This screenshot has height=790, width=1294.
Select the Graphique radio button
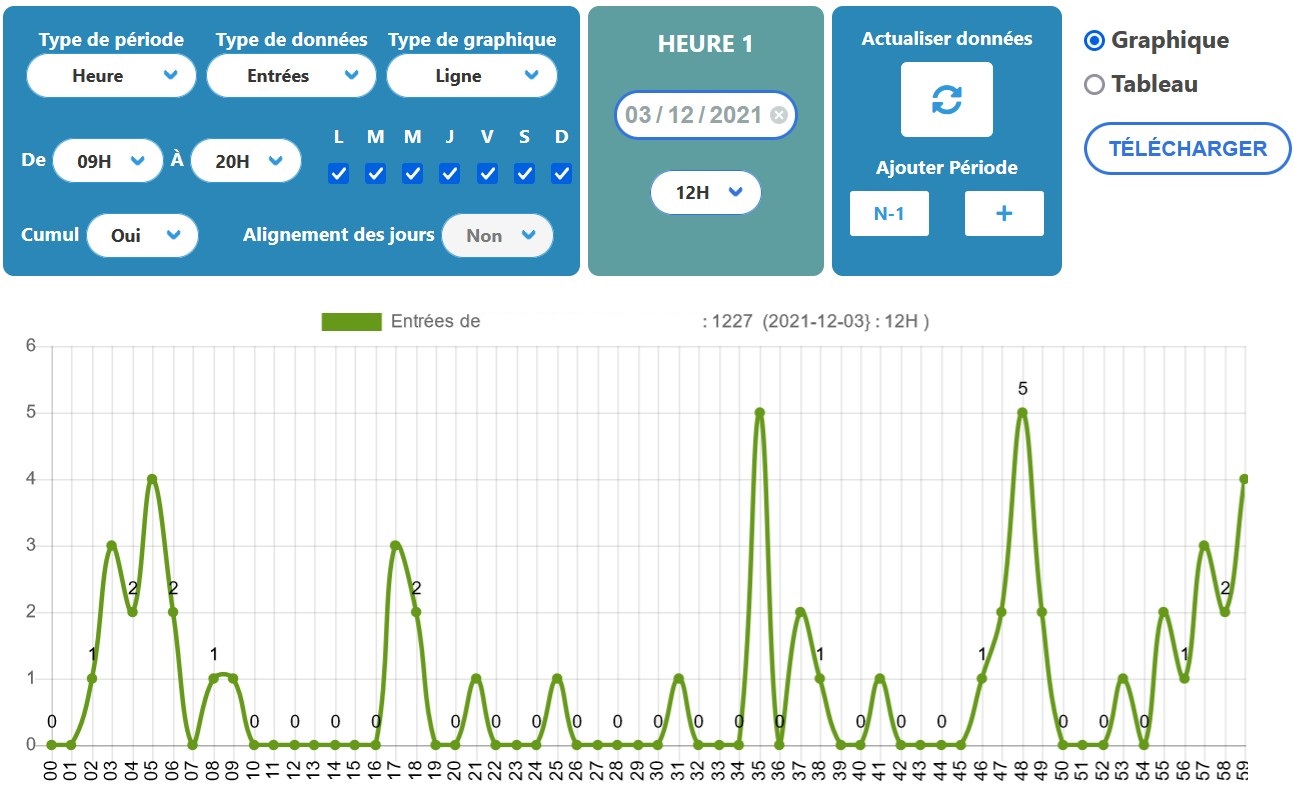1095,41
